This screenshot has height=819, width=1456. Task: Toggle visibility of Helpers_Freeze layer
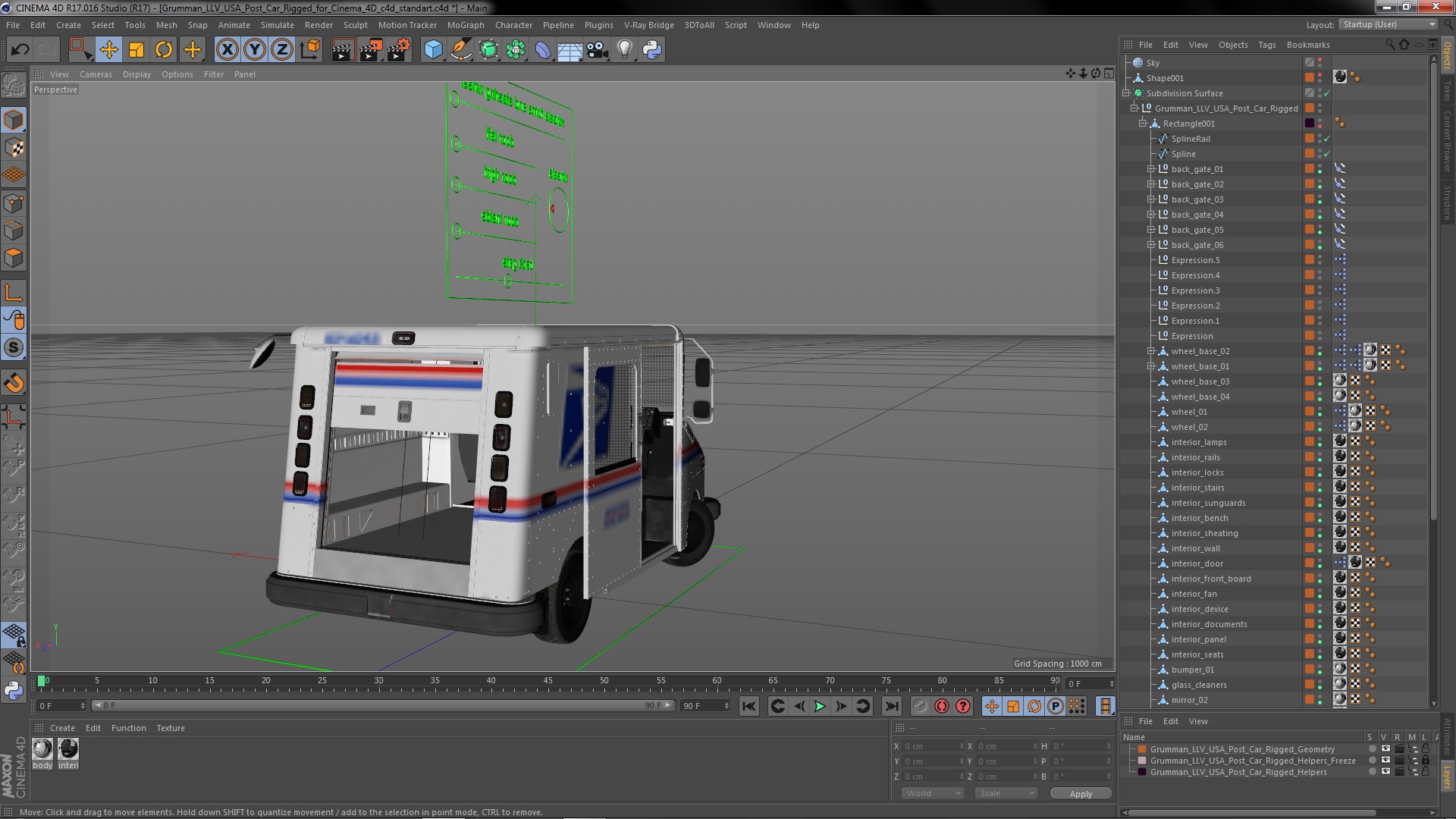pos(1385,761)
